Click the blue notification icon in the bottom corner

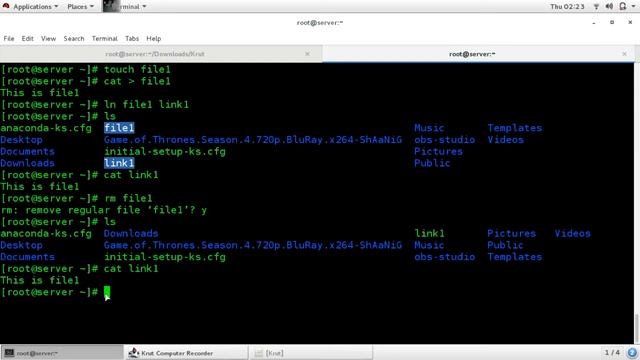tap(632, 353)
